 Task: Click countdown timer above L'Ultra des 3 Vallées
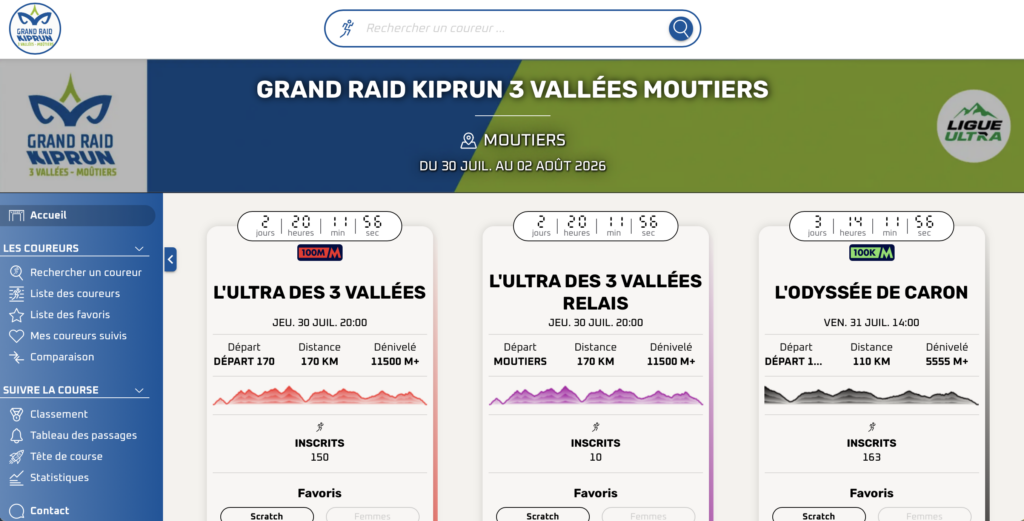(x=320, y=226)
